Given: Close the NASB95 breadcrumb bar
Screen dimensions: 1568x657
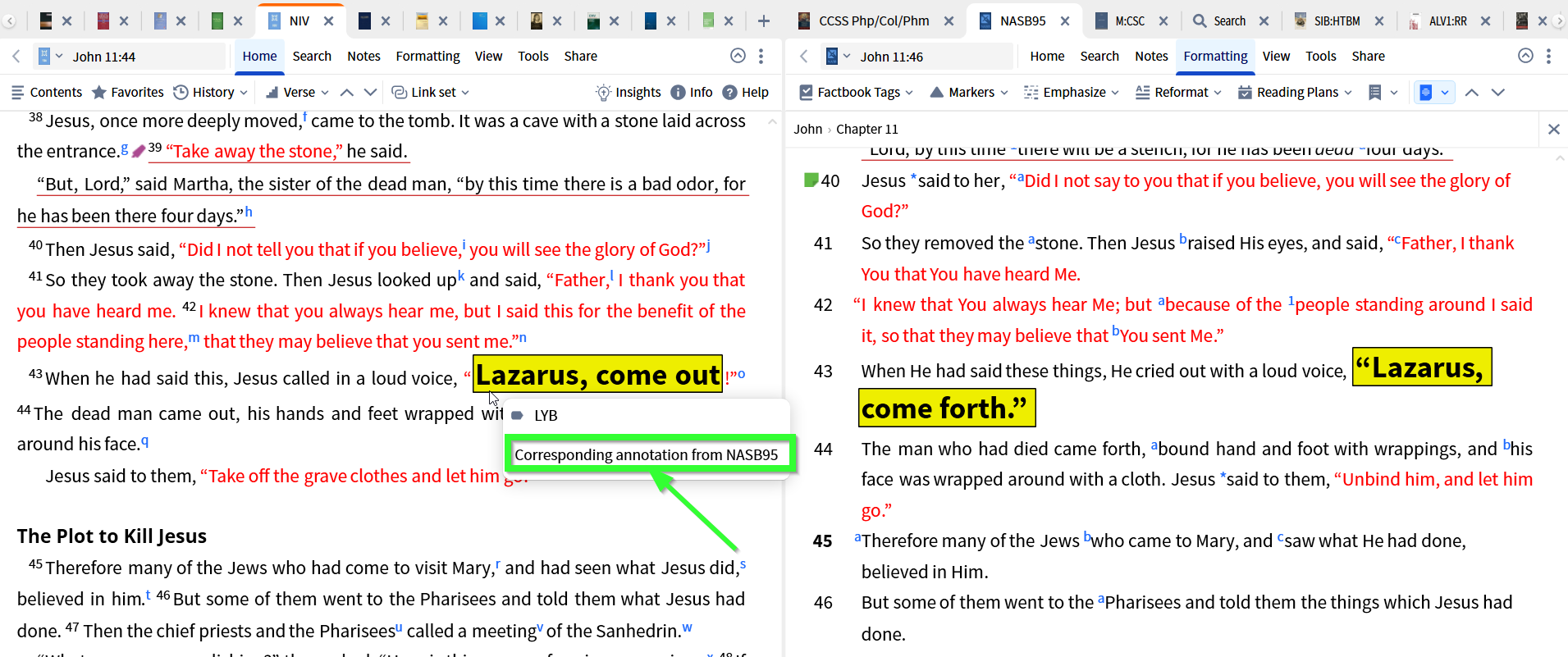Looking at the screenshot, I should [x=1553, y=129].
